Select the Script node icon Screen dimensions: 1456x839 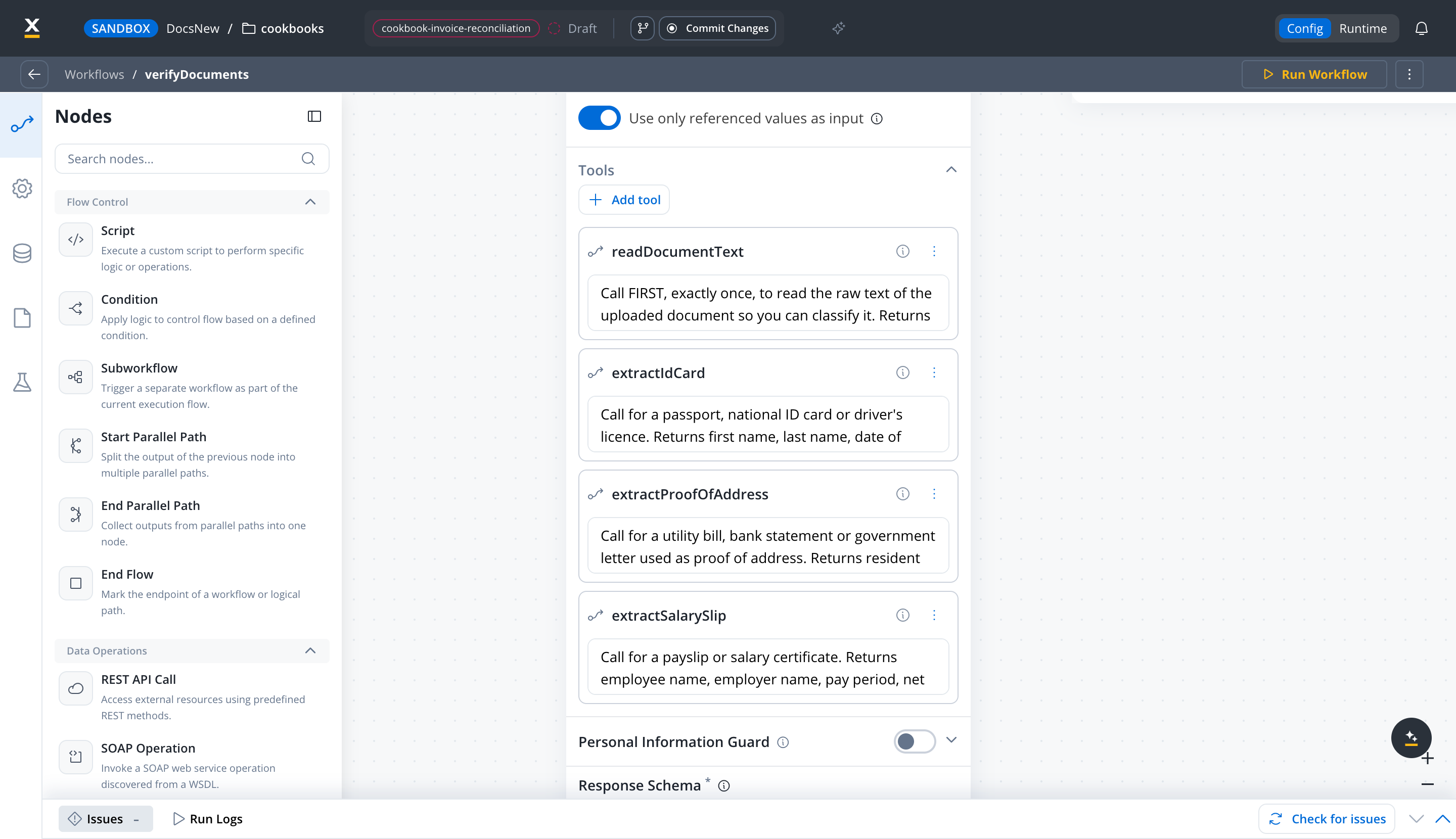(x=75, y=240)
